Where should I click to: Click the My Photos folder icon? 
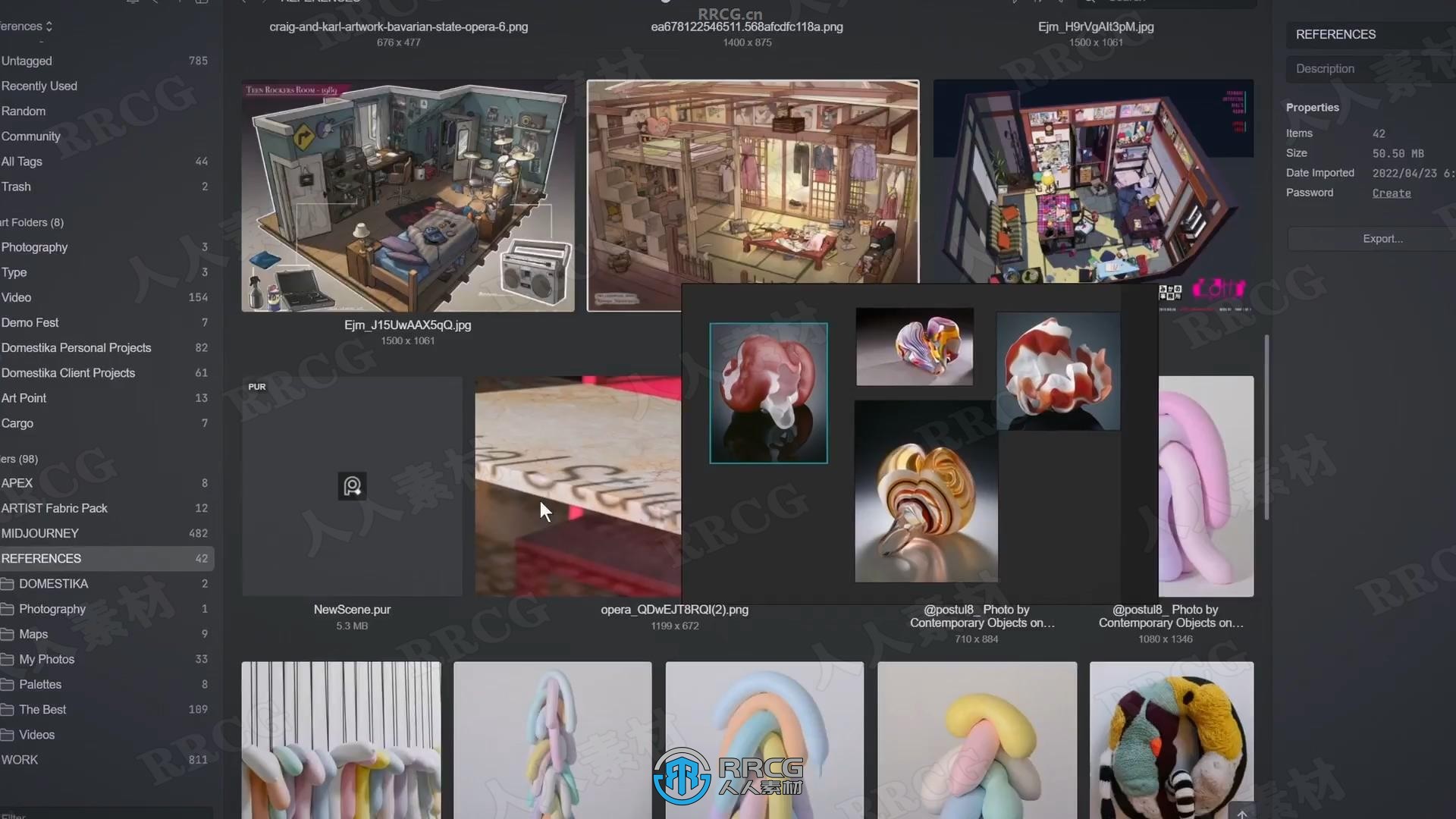point(8,659)
